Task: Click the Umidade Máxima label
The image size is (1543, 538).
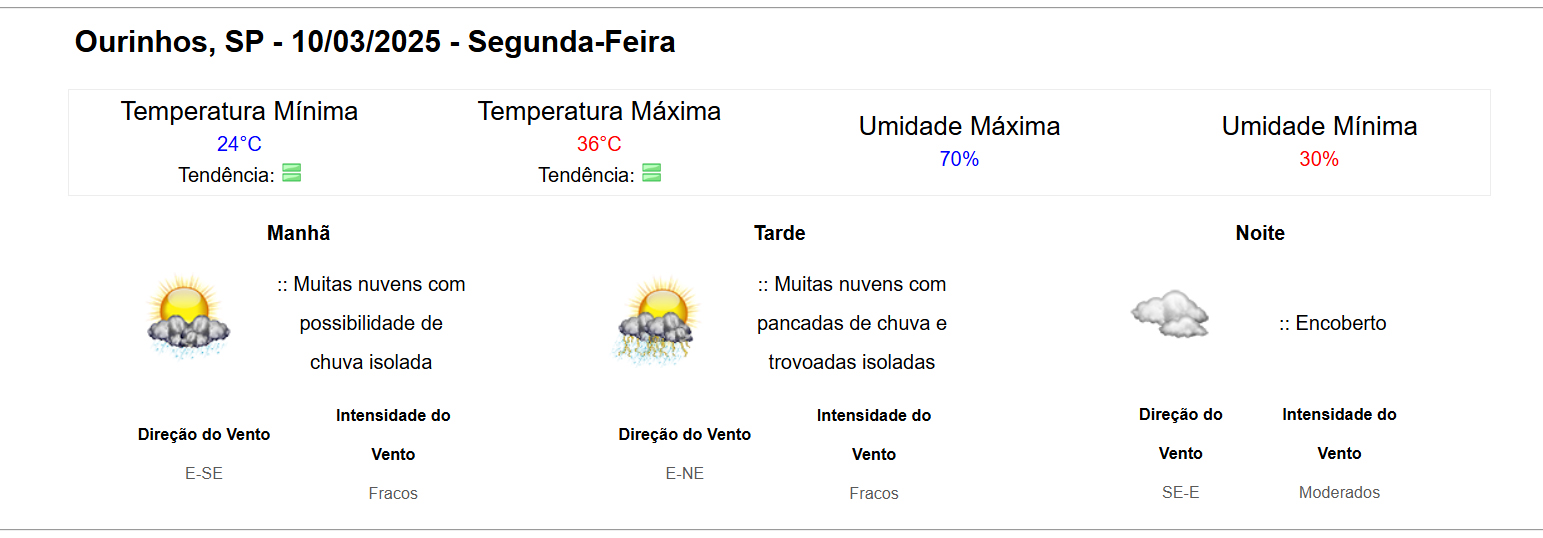Action: point(959,127)
